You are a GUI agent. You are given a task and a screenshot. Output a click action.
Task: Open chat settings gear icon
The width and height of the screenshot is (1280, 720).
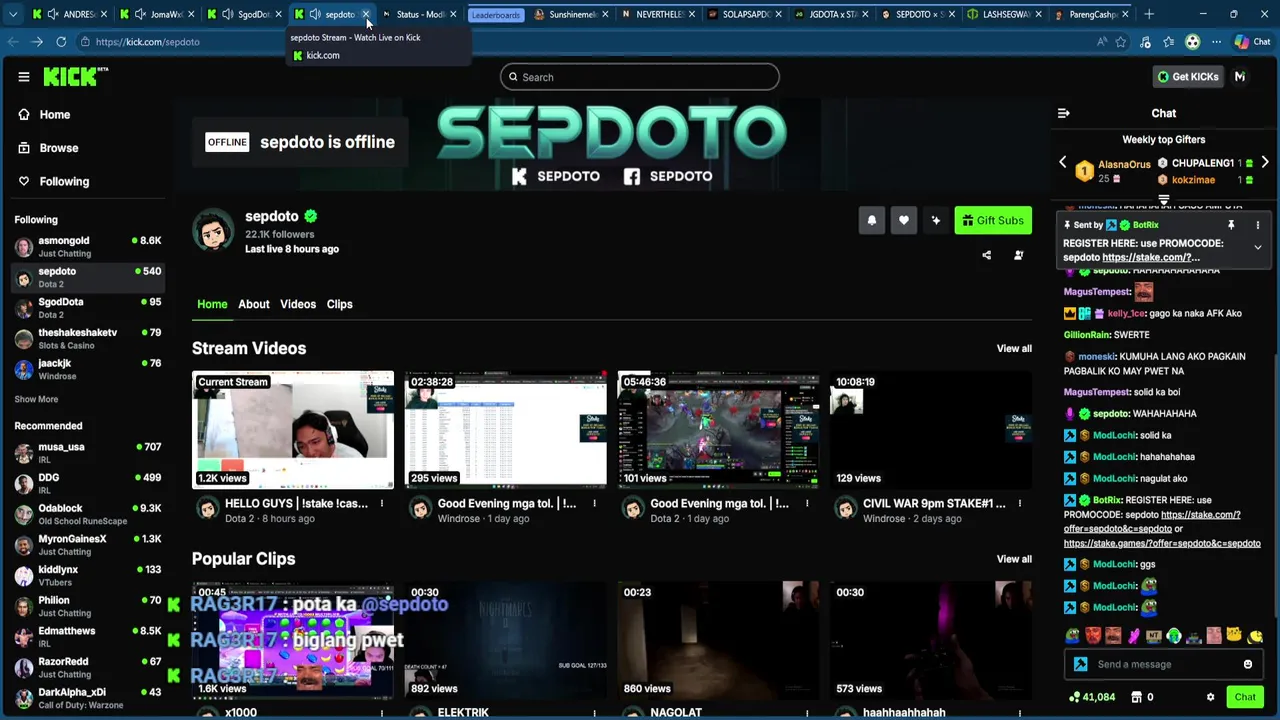1210,697
